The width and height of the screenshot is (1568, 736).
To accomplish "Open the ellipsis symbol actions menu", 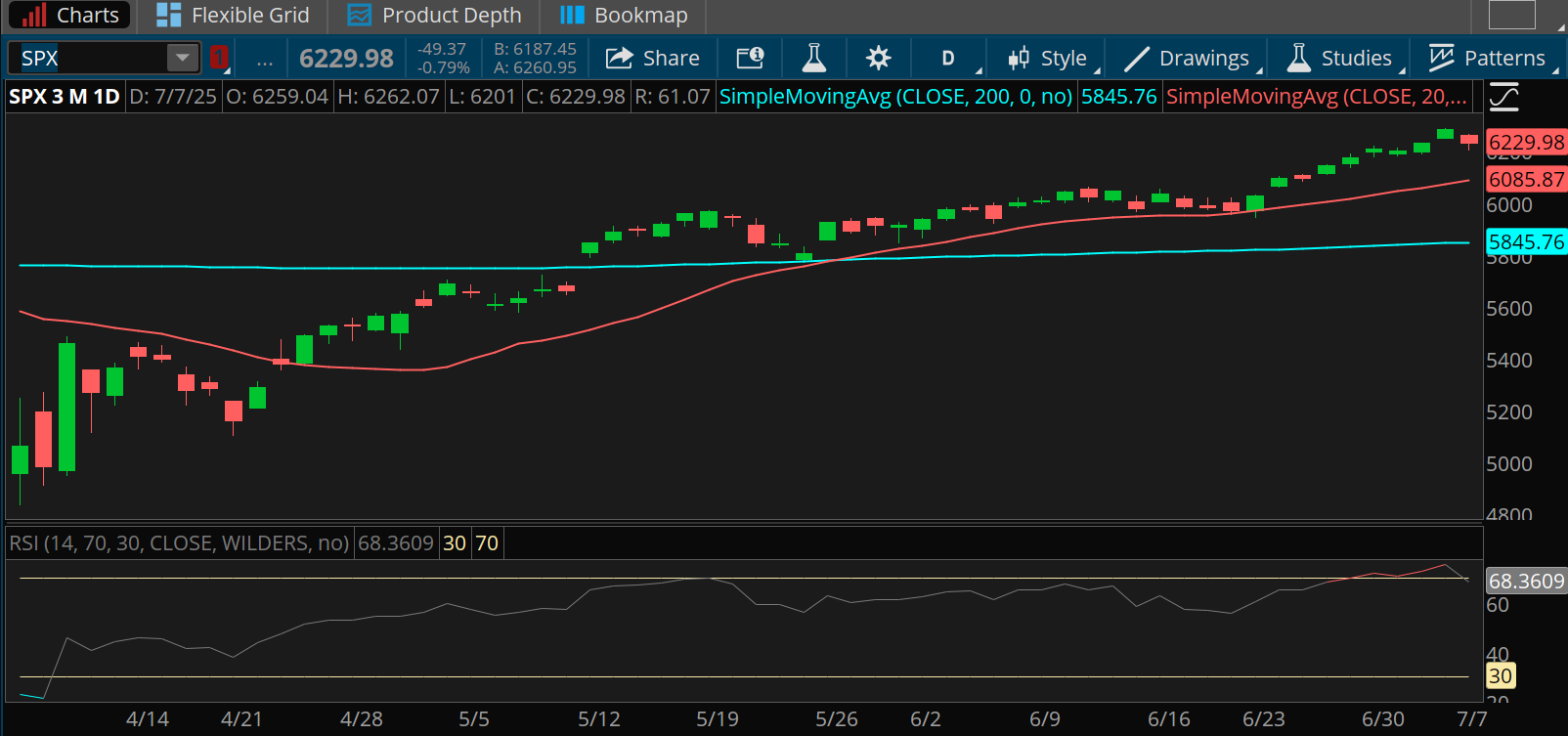I will point(265,60).
